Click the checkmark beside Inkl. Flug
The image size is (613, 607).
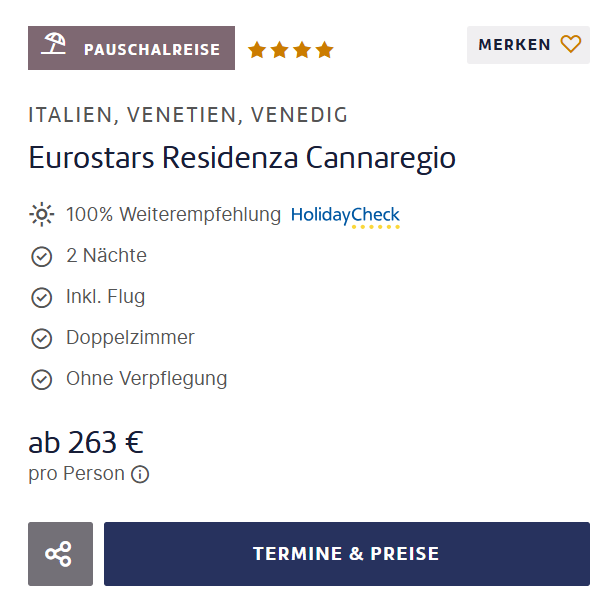click(x=42, y=297)
